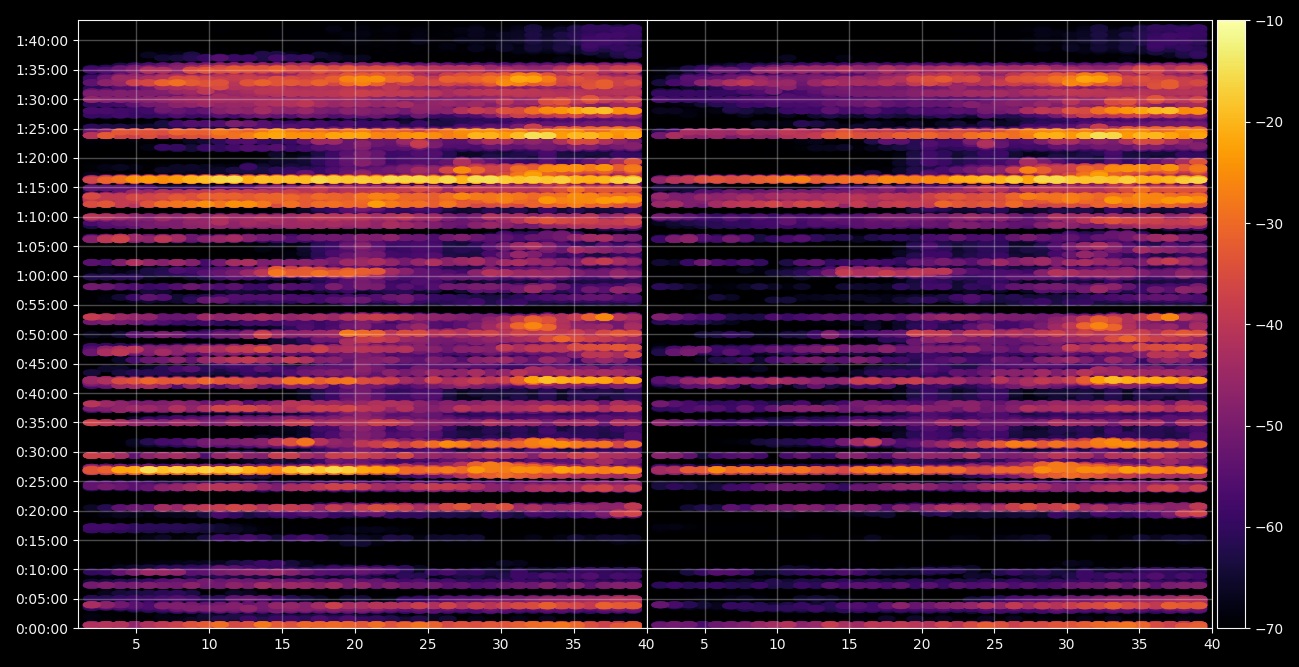Click the inferno colorbar gradient strip

pos(1232,324)
